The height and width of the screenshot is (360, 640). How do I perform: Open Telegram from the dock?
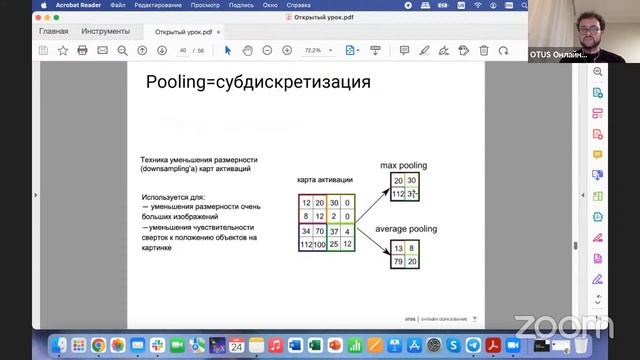click(x=473, y=346)
